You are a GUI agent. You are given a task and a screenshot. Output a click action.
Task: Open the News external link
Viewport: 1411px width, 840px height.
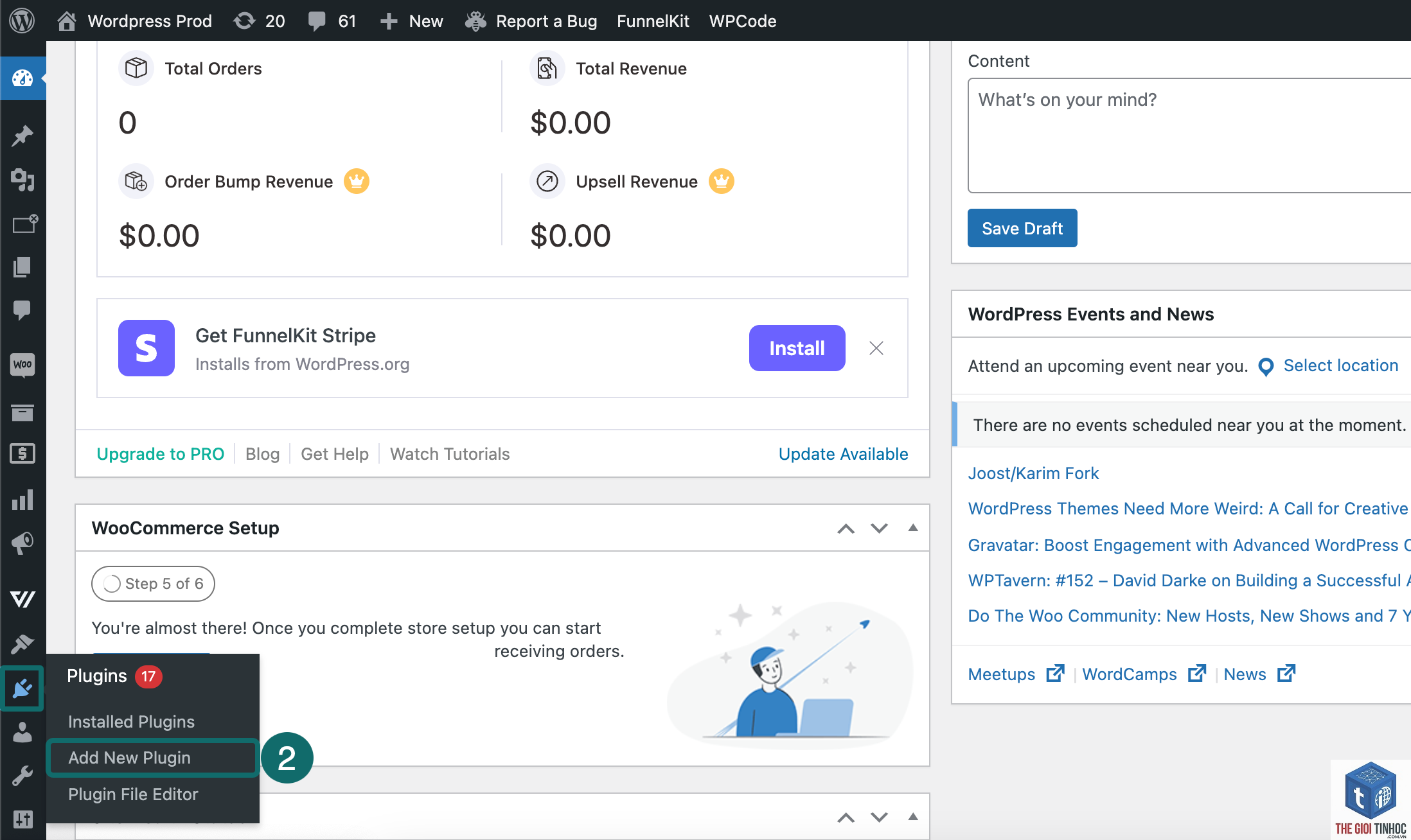pyautogui.click(x=1259, y=674)
